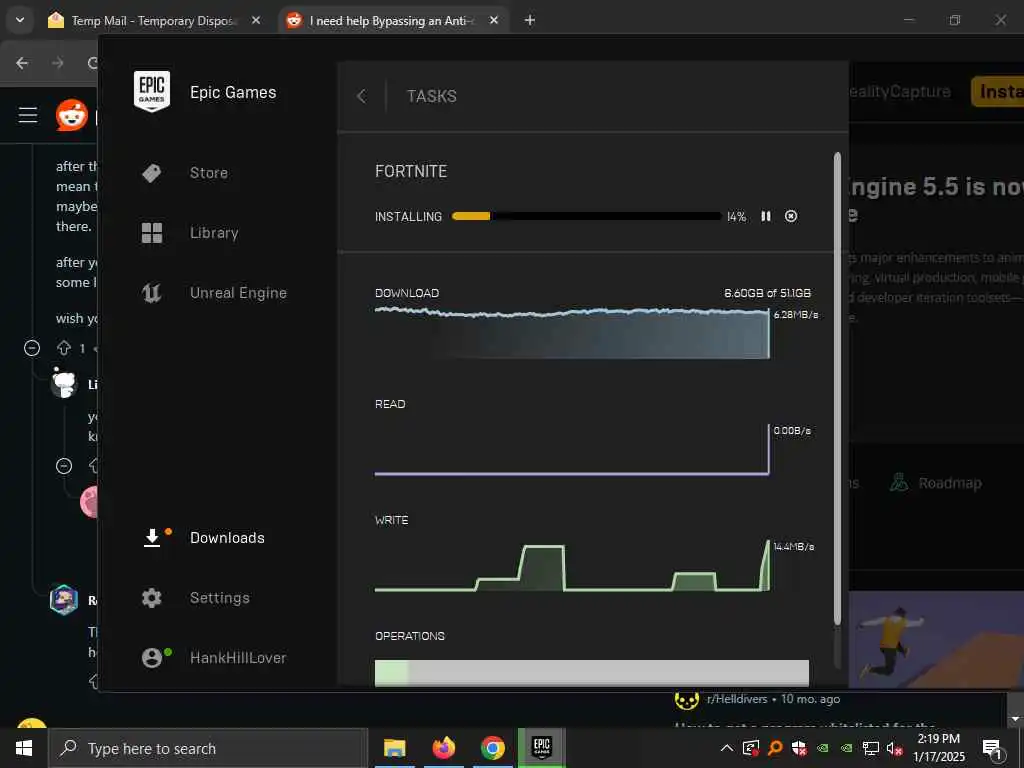Click browser forward arrow
Image resolution: width=1024 pixels, height=768 pixels.
coord(57,63)
